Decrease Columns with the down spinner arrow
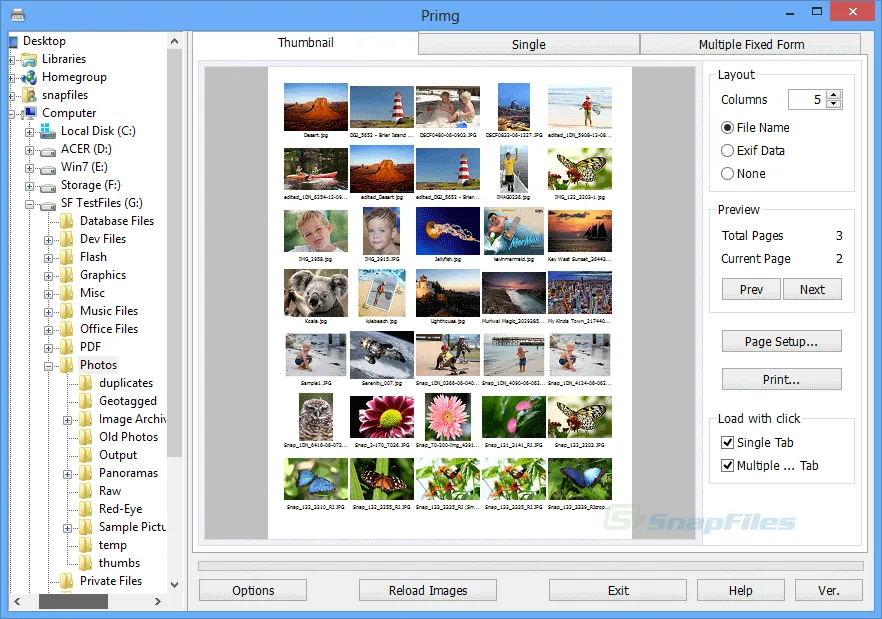The height and width of the screenshot is (619, 882). [x=835, y=104]
